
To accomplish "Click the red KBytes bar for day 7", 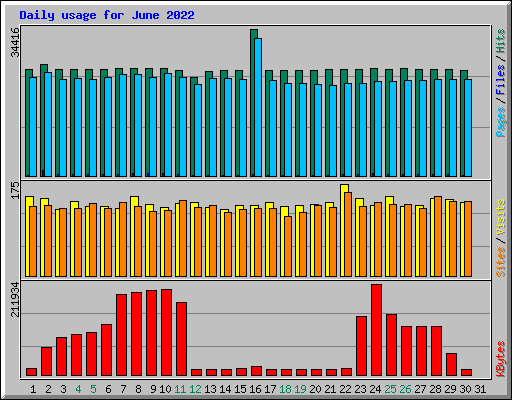I will (x=121, y=335).
